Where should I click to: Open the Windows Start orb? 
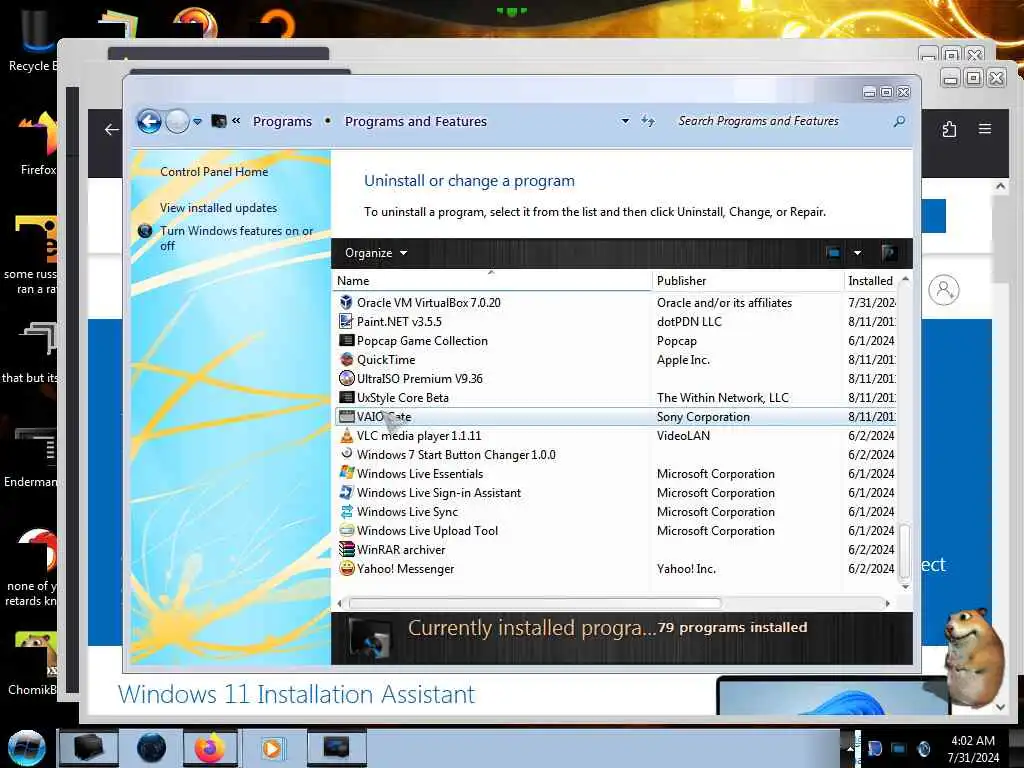click(x=27, y=748)
